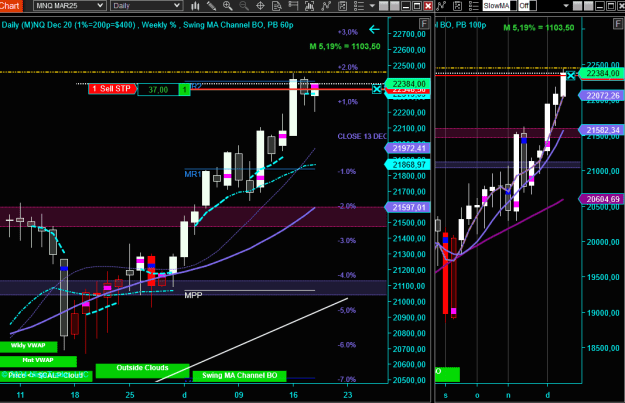Click the 22384,00 price marker on right chart
This screenshot has height=403, width=625.
click(602, 73)
